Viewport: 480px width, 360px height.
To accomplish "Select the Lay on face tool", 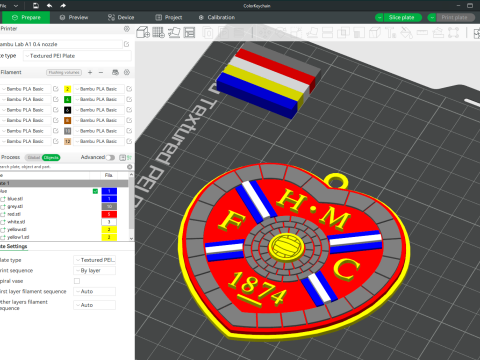I will click(x=312, y=33).
